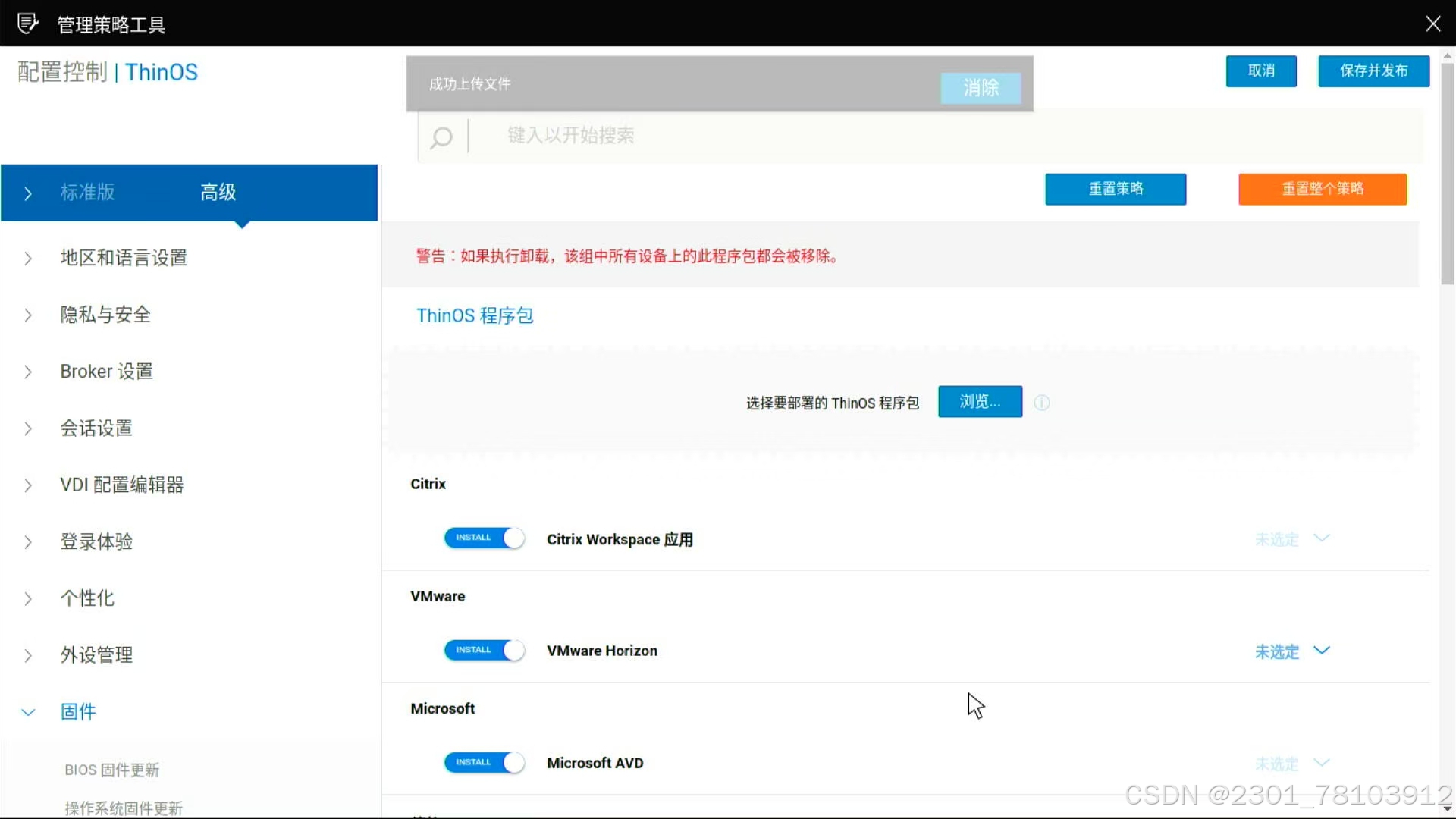The height and width of the screenshot is (819, 1456).
Task: Select the 高级 tab
Action: 218,192
